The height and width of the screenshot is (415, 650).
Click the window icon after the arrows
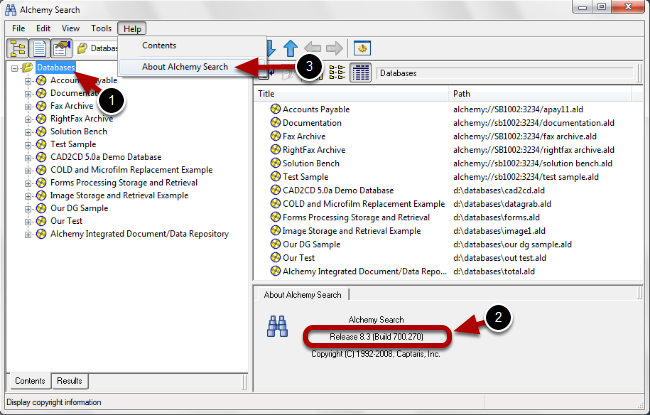pyautogui.click(x=362, y=48)
